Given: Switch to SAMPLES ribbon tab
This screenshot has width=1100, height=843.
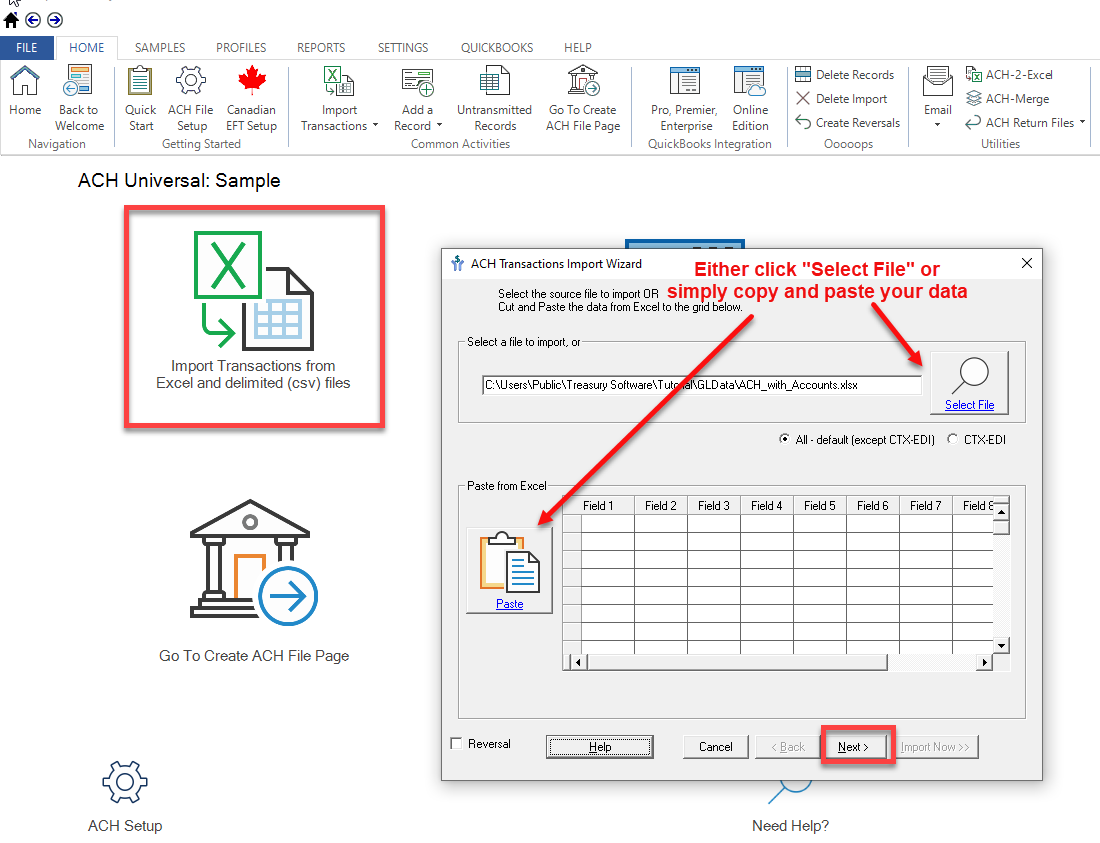Looking at the screenshot, I should click(160, 48).
